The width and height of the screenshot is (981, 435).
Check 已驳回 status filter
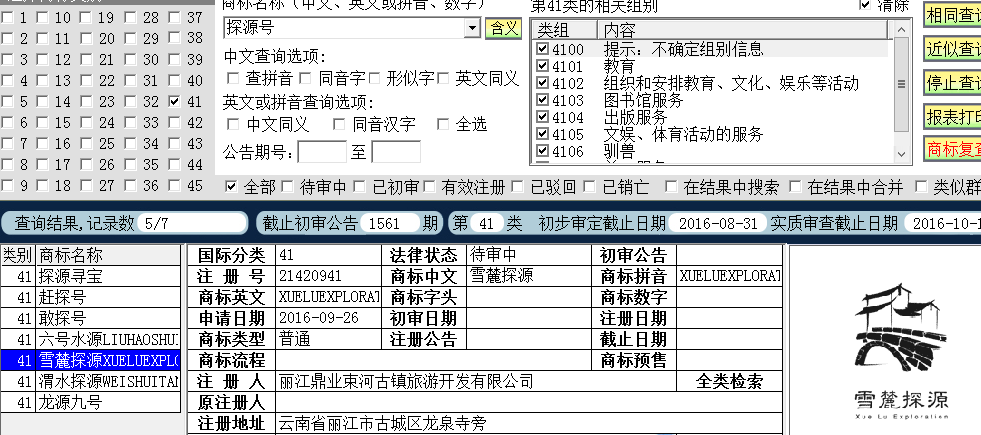click(x=517, y=187)
